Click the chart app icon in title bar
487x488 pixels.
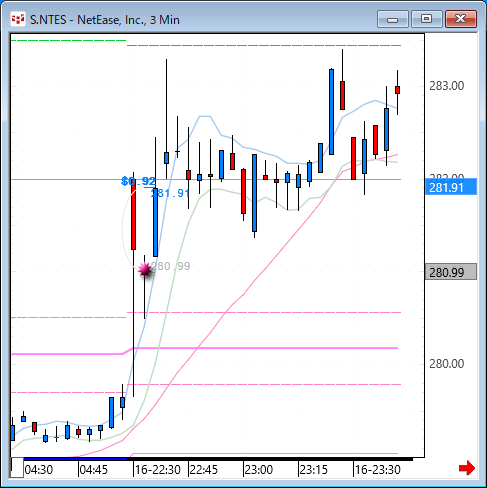coord(18,19)
